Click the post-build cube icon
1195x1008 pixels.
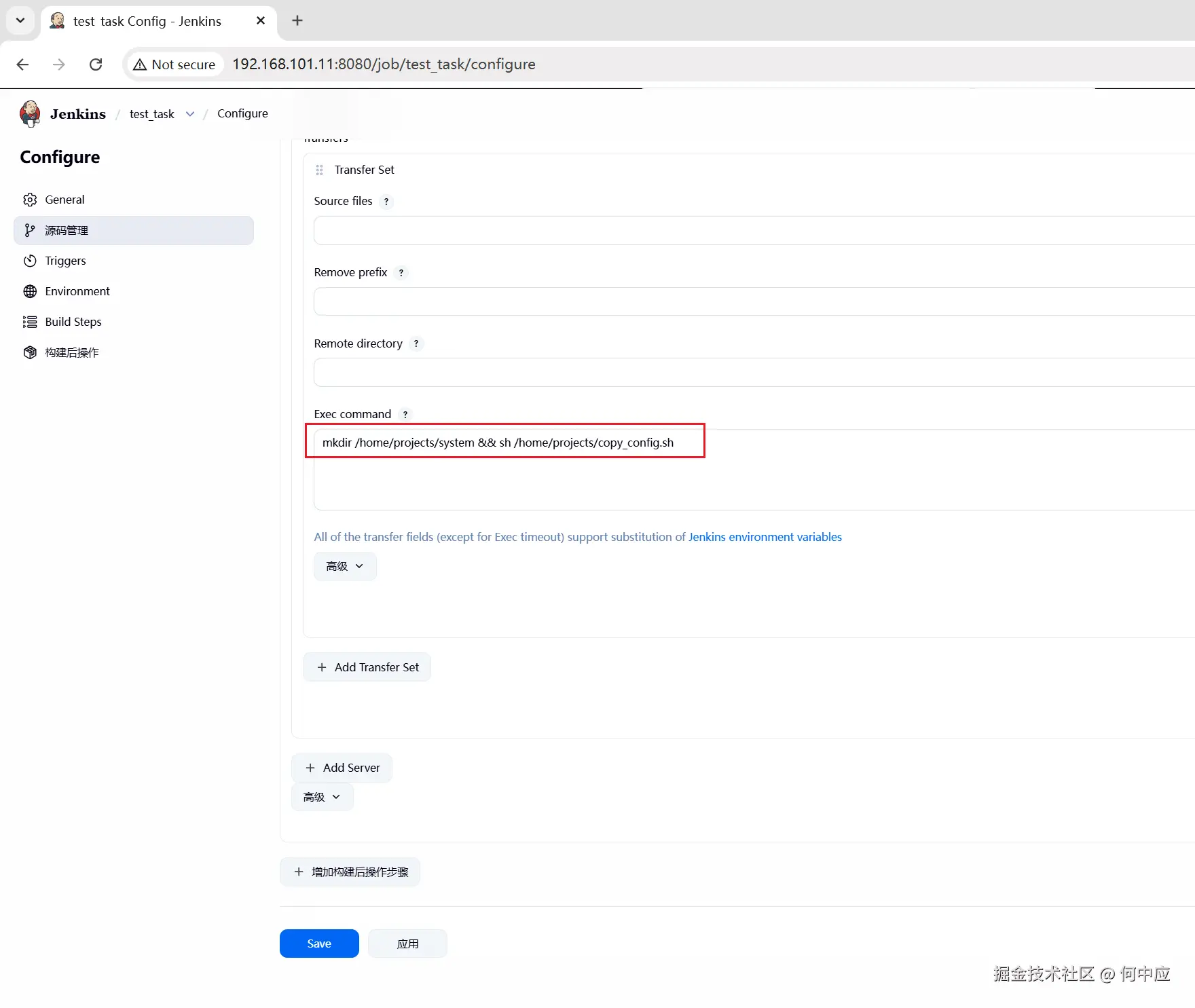pos(30,352)
